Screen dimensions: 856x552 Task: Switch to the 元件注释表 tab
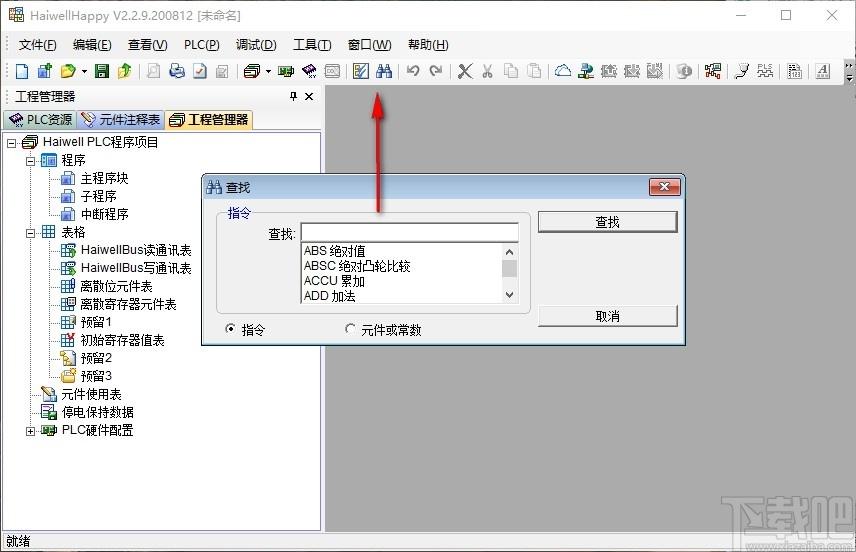coord(121,120)
